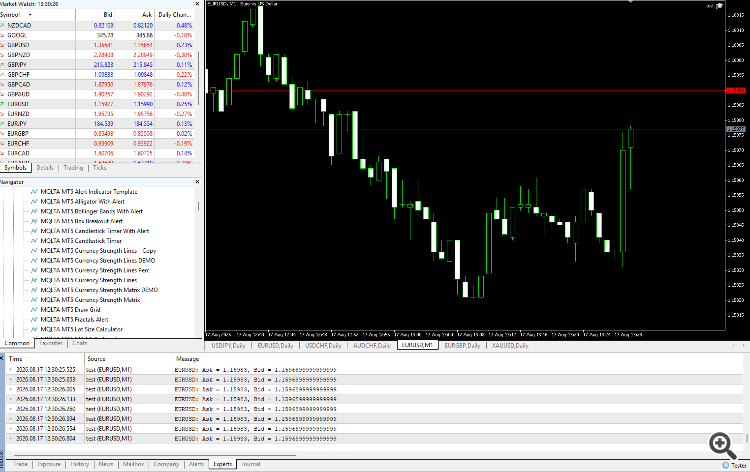Click the indicator icon beside MQLTA MT5 Lot Size Calculator
The image size is (750, 472).
(34, 329)
